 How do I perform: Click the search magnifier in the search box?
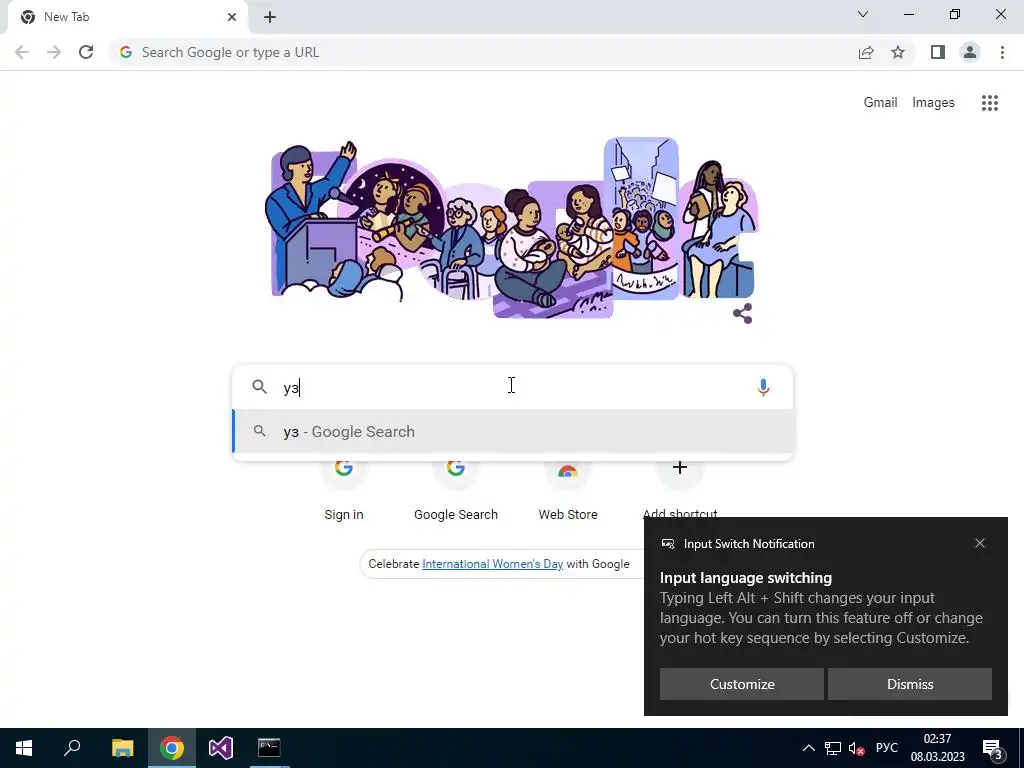pos(259,387)
